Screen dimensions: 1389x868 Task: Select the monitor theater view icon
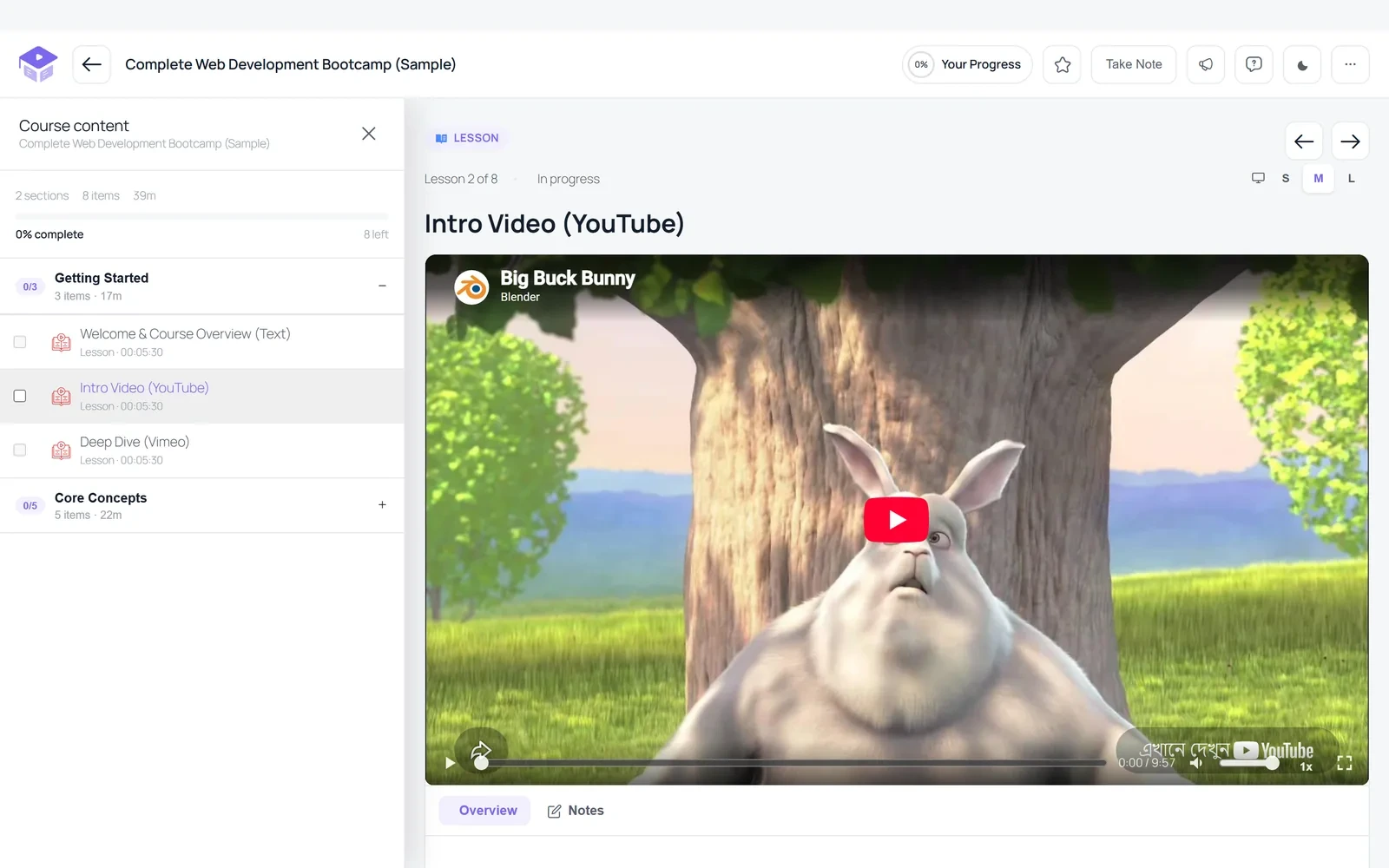pyautogui.click(x=1258, y=178)
